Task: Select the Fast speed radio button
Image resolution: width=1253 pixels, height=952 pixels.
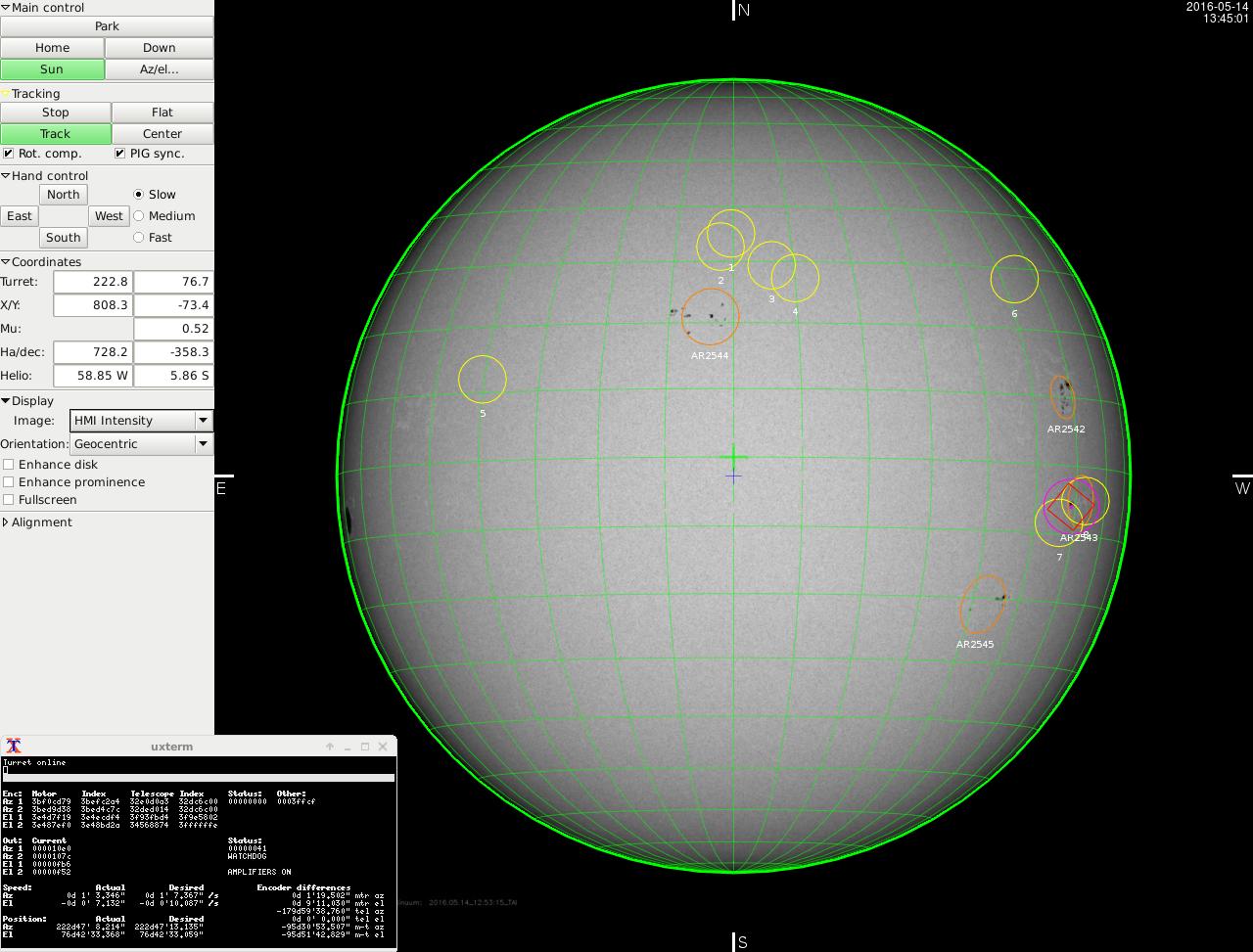Action: coord(138,238)
